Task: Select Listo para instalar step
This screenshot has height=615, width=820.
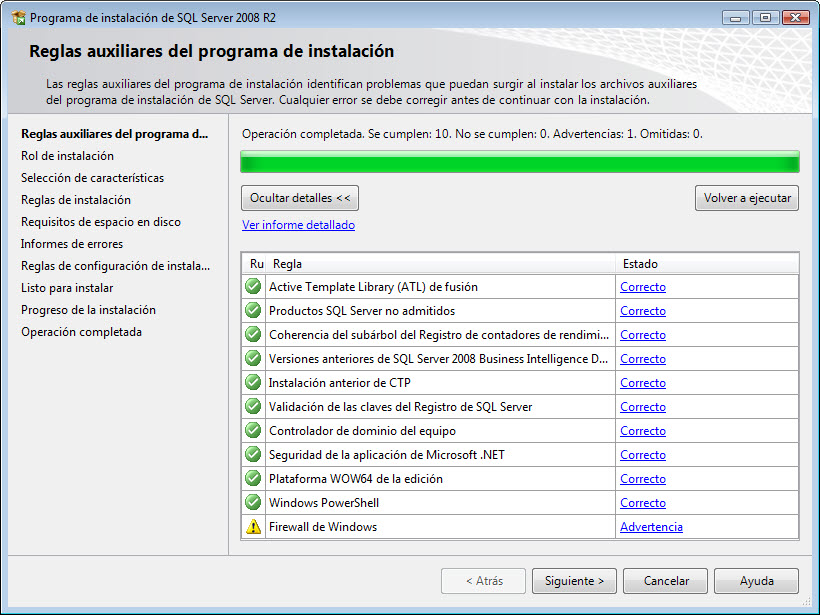Action: click(67, 288)
